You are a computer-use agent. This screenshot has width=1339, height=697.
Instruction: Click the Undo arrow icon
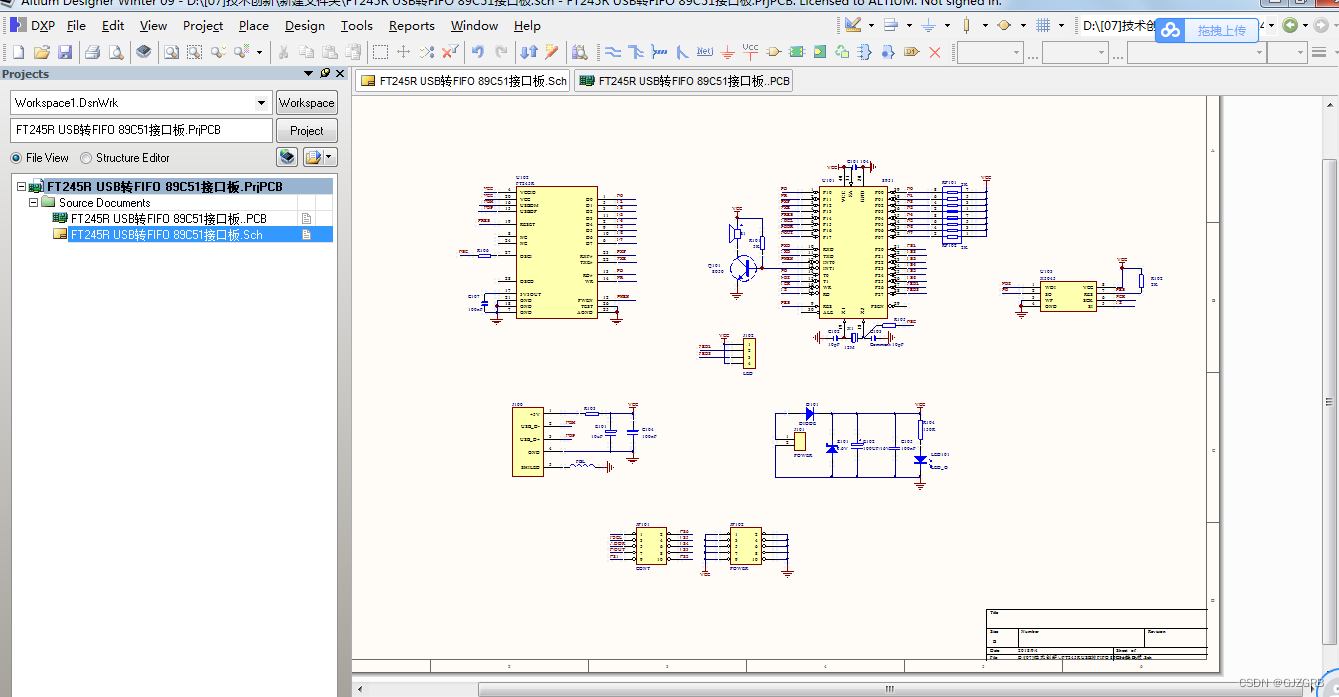(x=477, y=52)
